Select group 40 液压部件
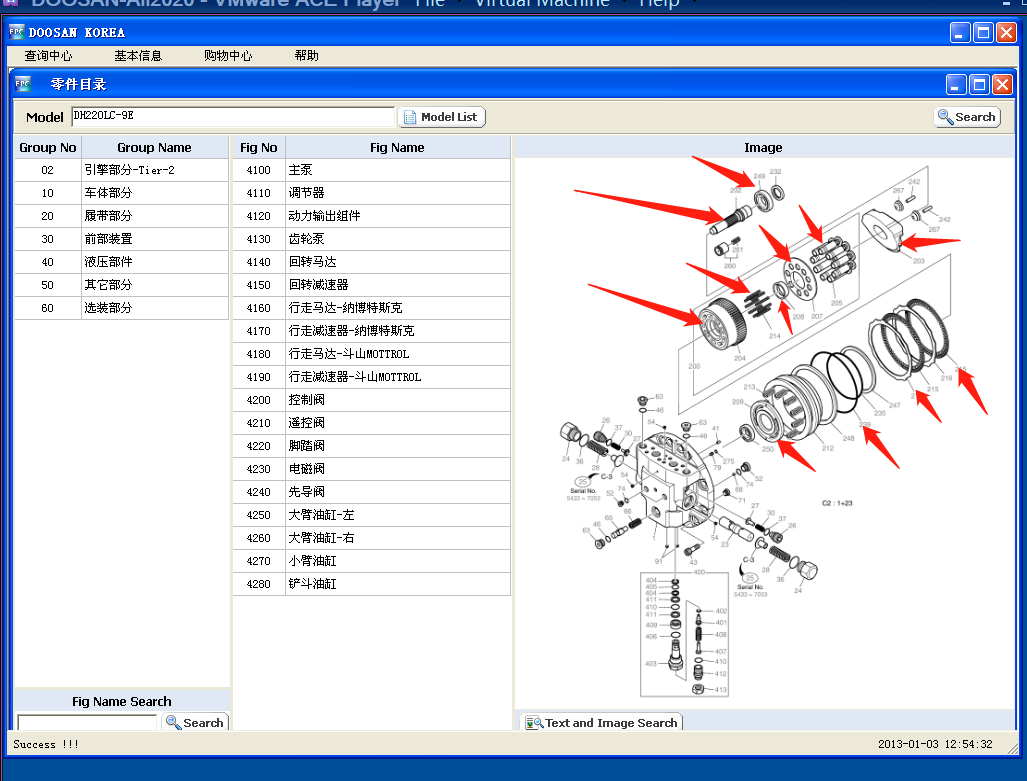 tap(121, 262)
